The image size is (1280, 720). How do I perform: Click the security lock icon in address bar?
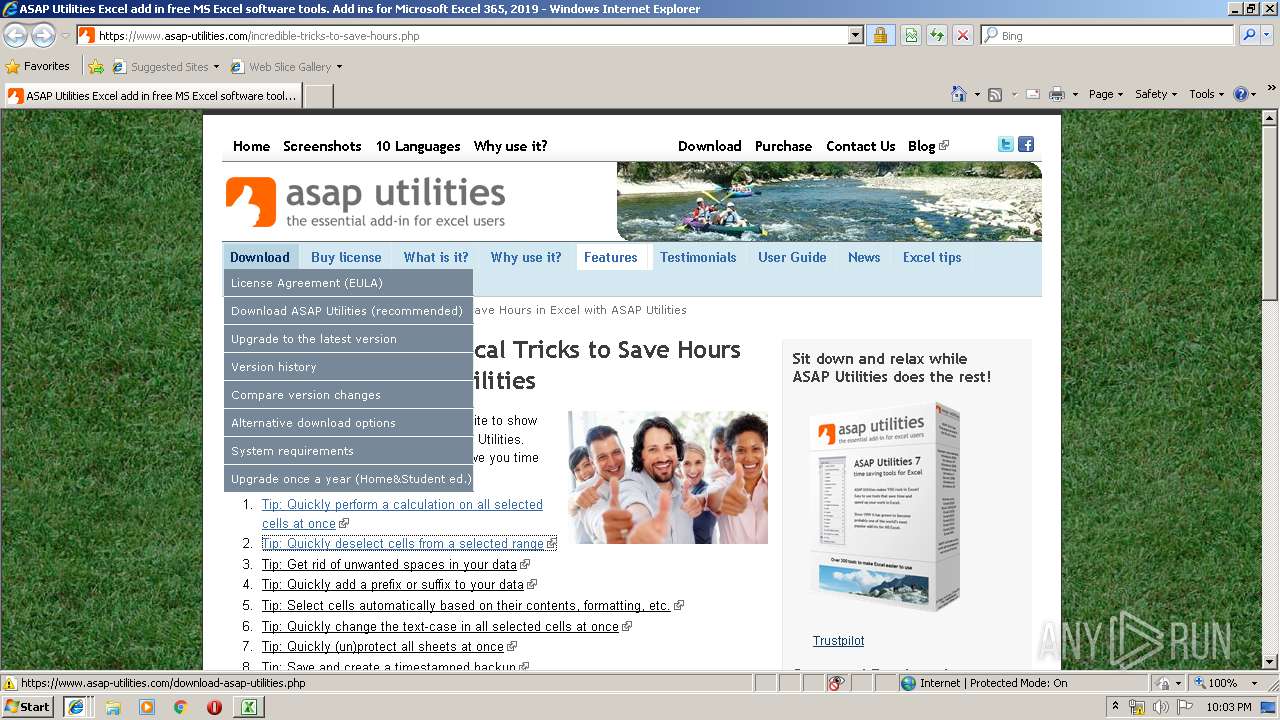(880, 35)
